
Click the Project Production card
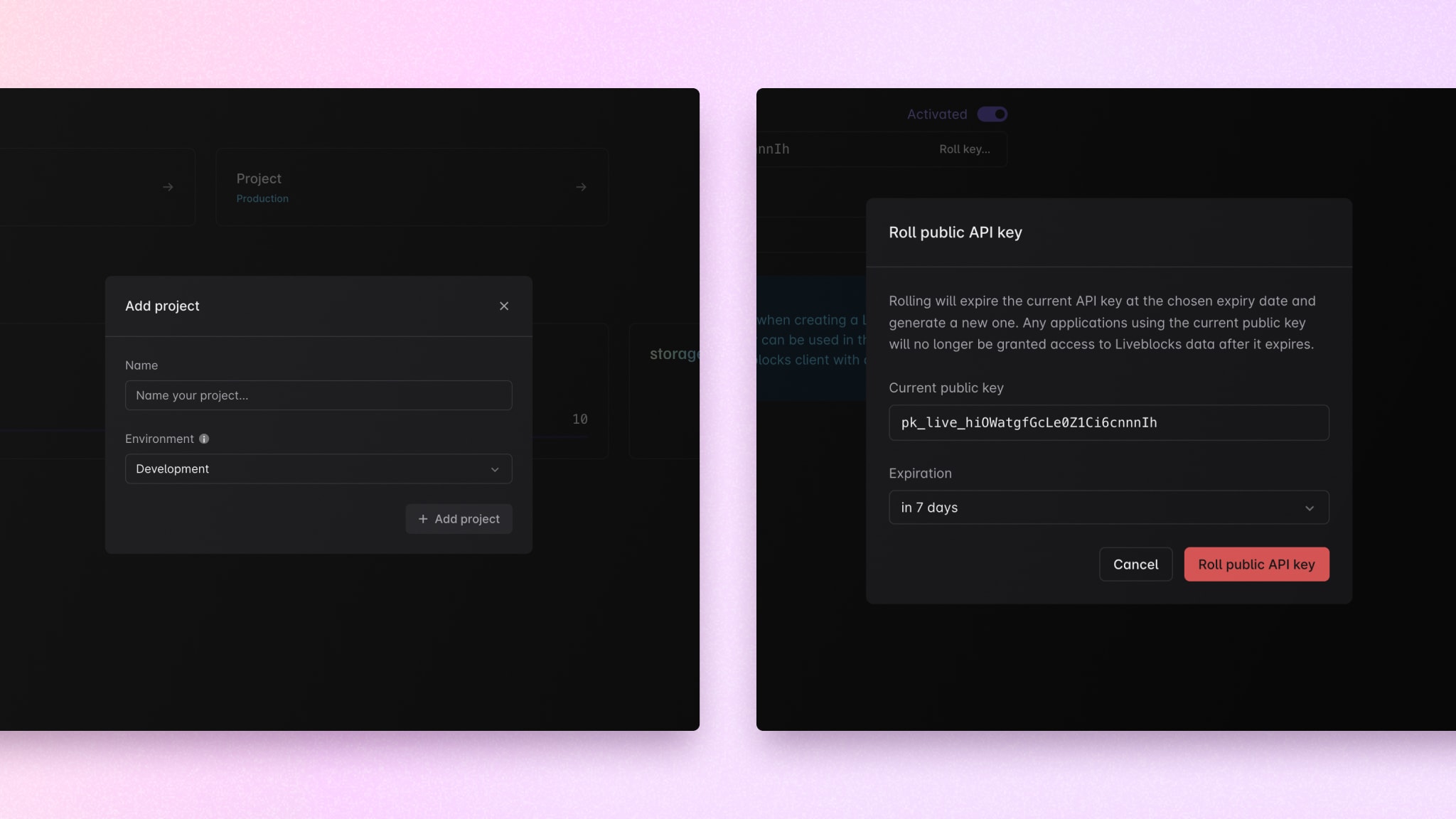[x=412, y=186]
